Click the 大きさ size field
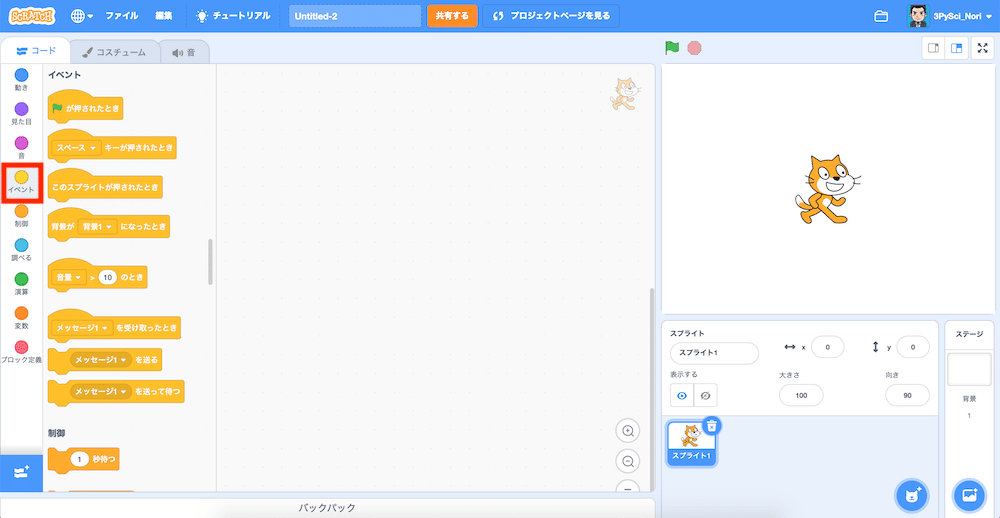The image size is (1000, 518). pos(801,396)
